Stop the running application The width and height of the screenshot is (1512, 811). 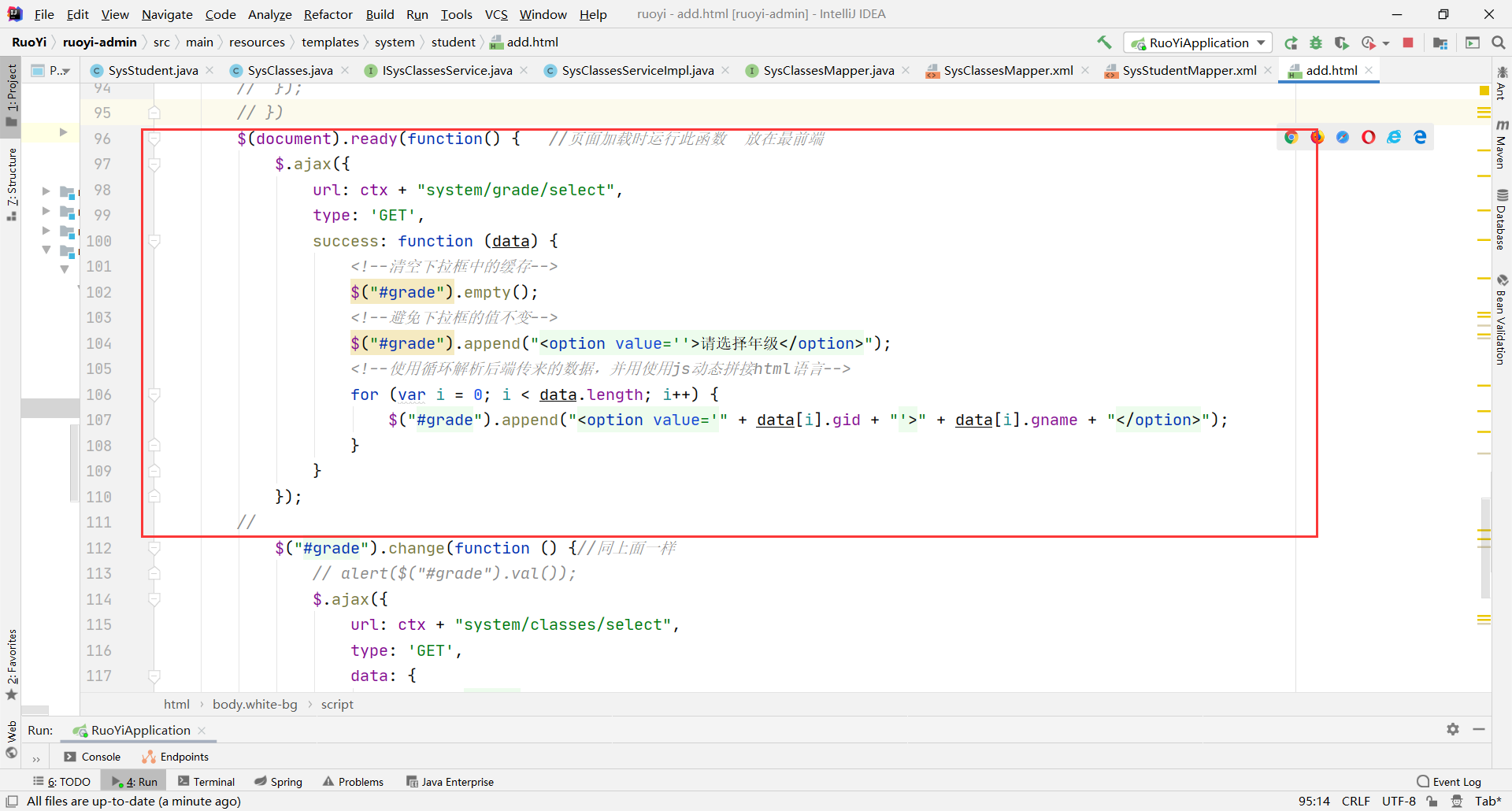tap(1408, 43)
